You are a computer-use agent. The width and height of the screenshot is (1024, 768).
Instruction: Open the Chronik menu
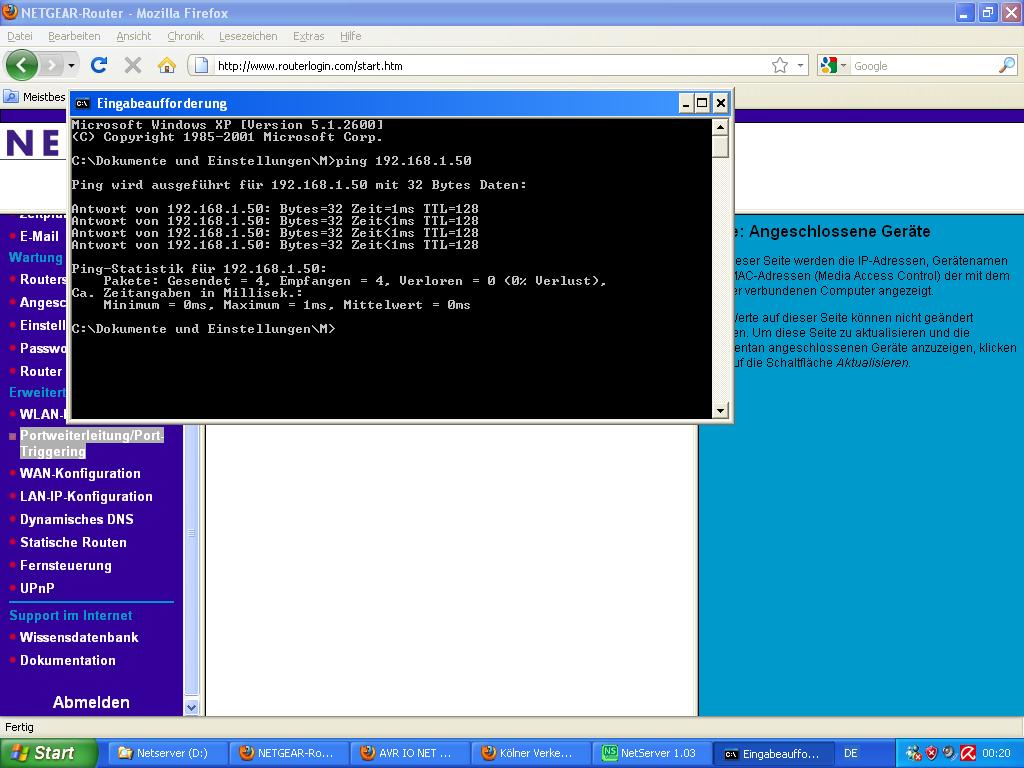(185, 37)
